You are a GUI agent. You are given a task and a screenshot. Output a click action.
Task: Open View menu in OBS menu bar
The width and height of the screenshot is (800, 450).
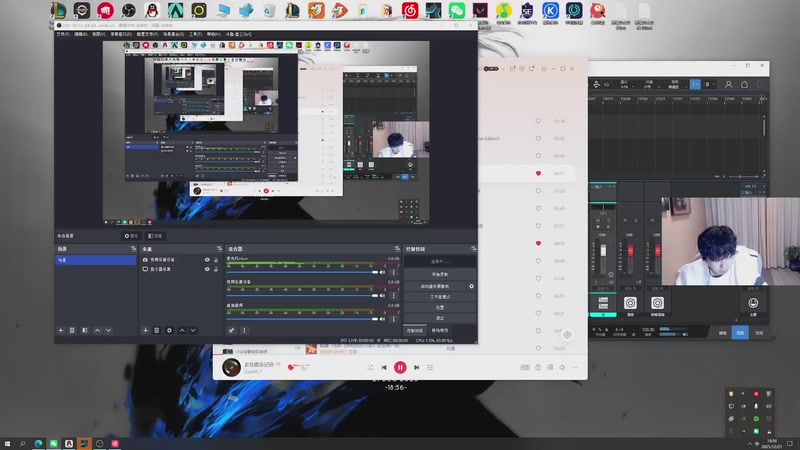point(98,34)
